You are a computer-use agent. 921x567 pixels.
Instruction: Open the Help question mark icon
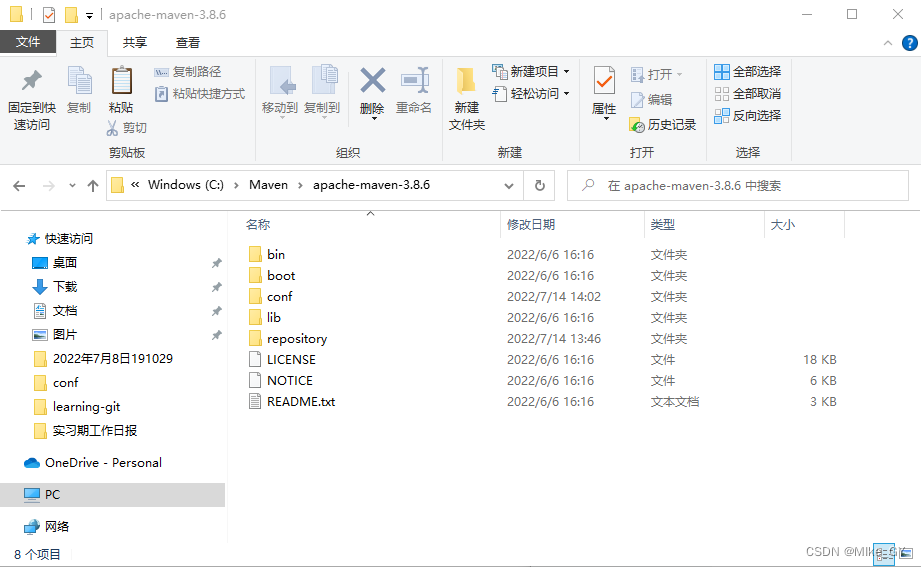(909, 43)
